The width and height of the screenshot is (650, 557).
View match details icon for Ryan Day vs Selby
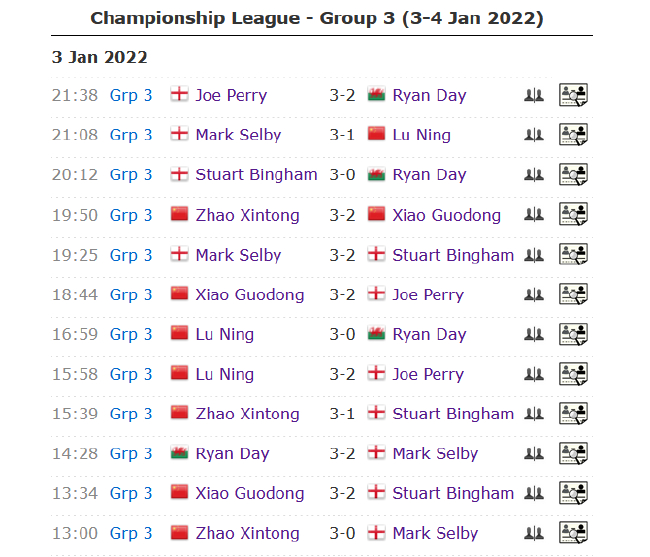coord(573,453)
